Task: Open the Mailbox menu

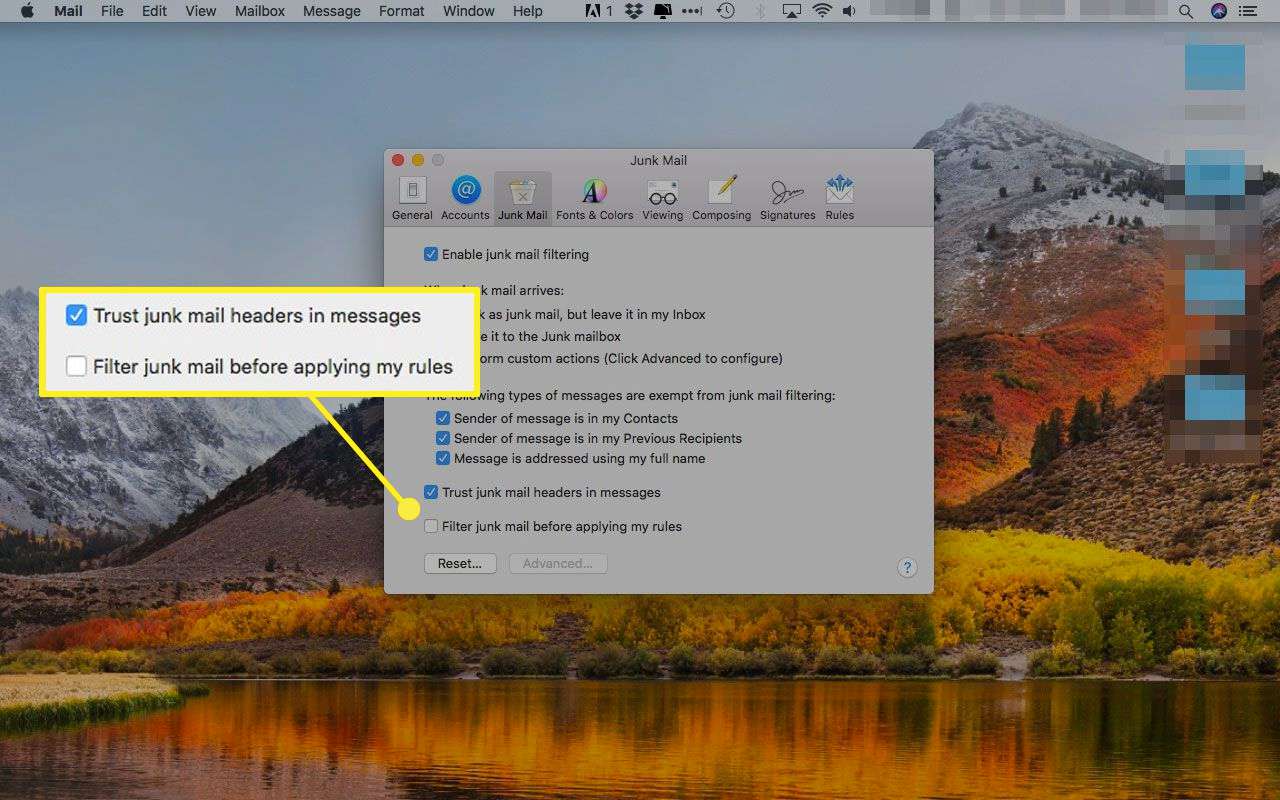Action: click(x=260, y=12)
